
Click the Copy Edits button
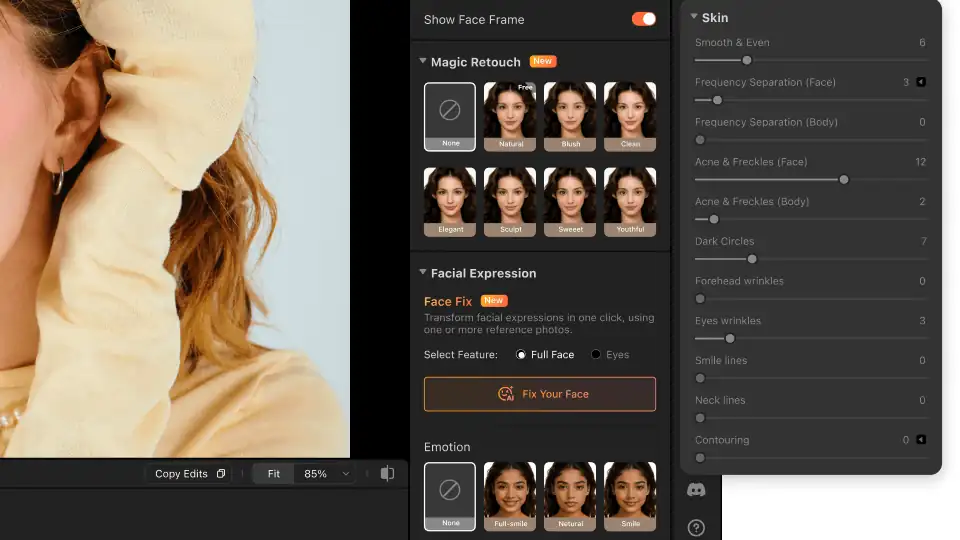(x=190, y=474)
